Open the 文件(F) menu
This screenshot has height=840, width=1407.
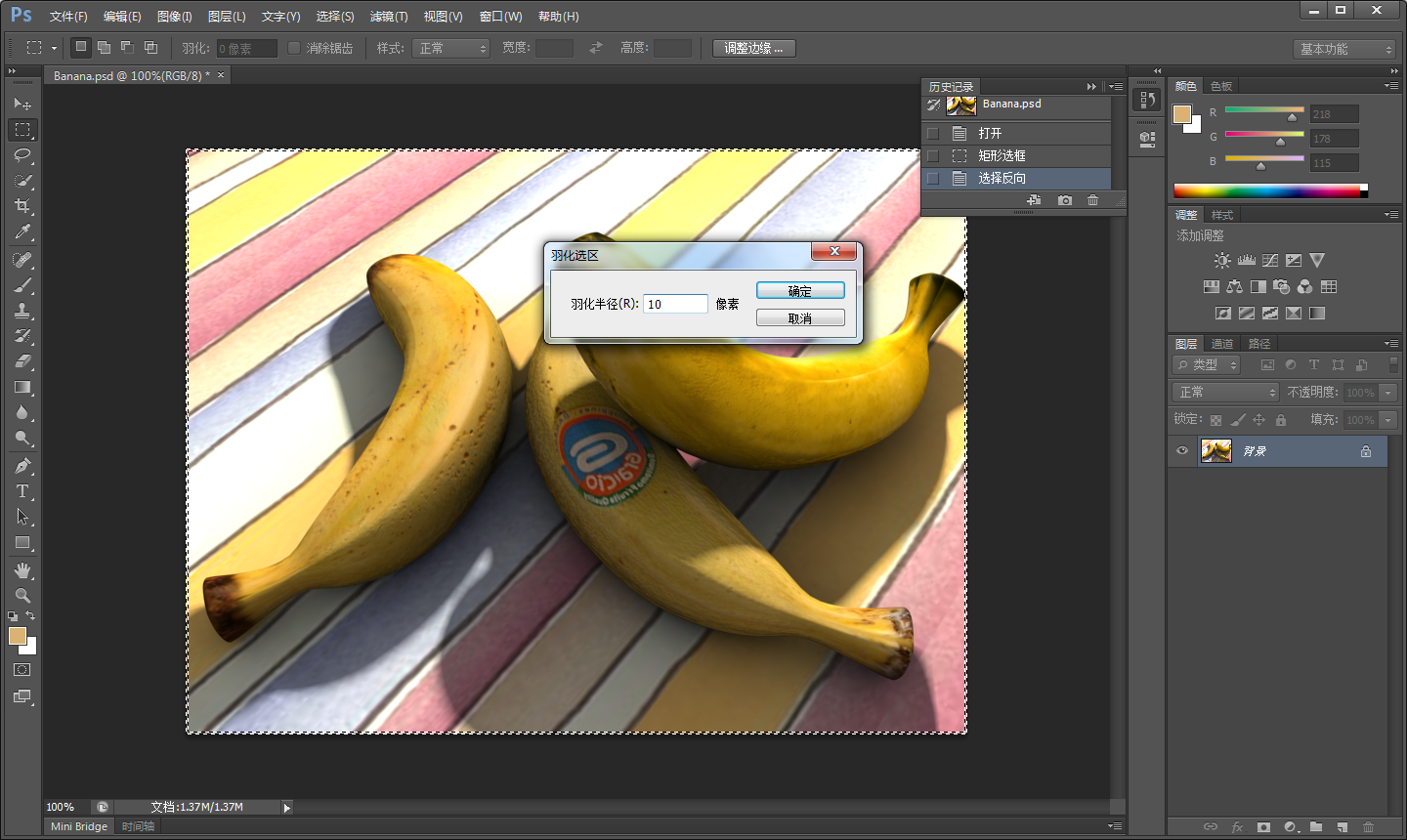point(68,17)
